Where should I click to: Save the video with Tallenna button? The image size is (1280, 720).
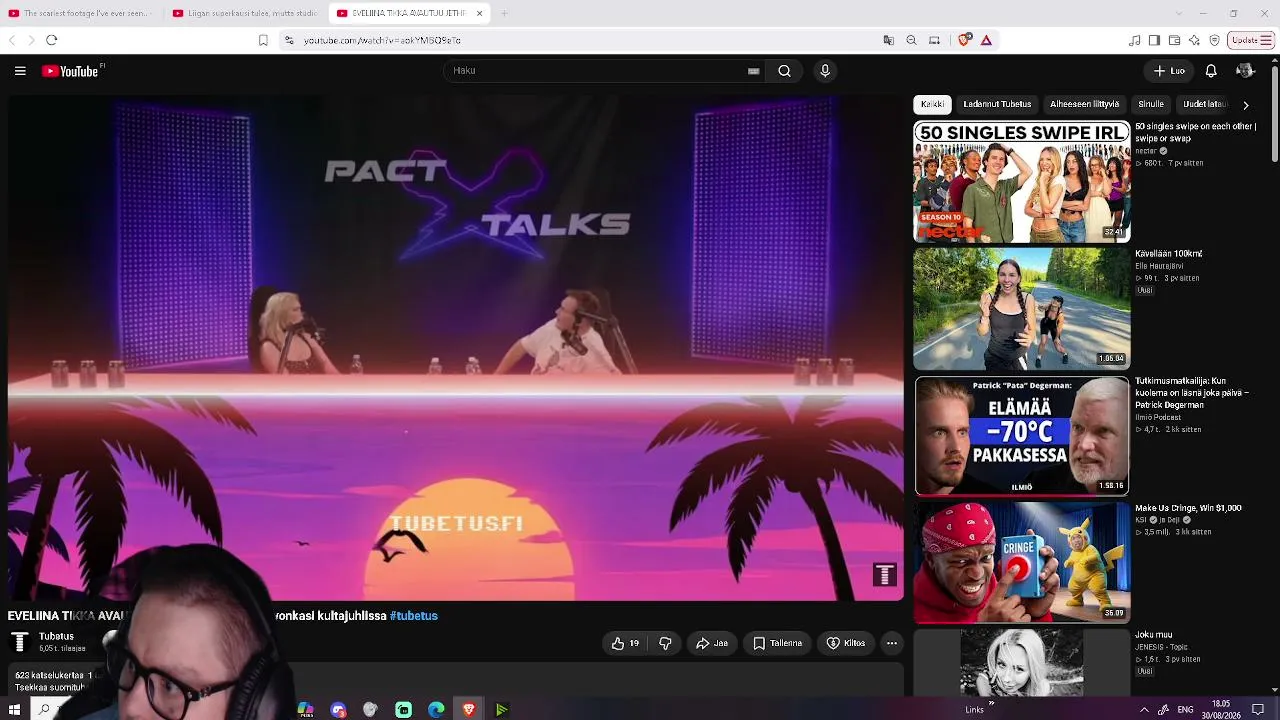click(x=778, y=643)
